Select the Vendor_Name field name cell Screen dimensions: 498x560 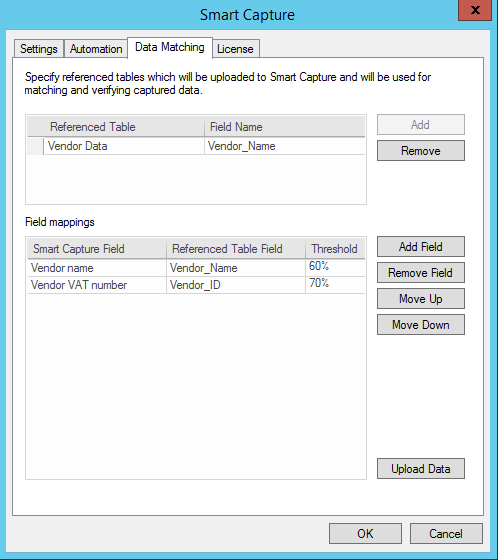(x=285, y=146)
